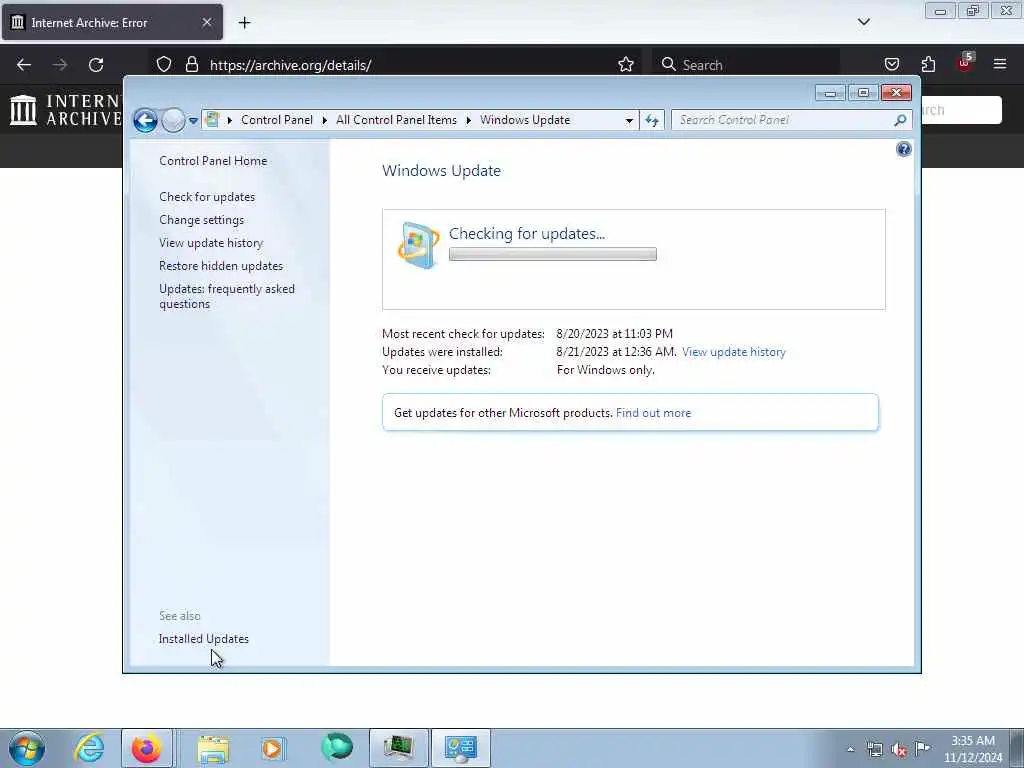Click the Control Panel icon in the address bar
Viewport: 1024px width, 768px height.
[x=212, y=120]
